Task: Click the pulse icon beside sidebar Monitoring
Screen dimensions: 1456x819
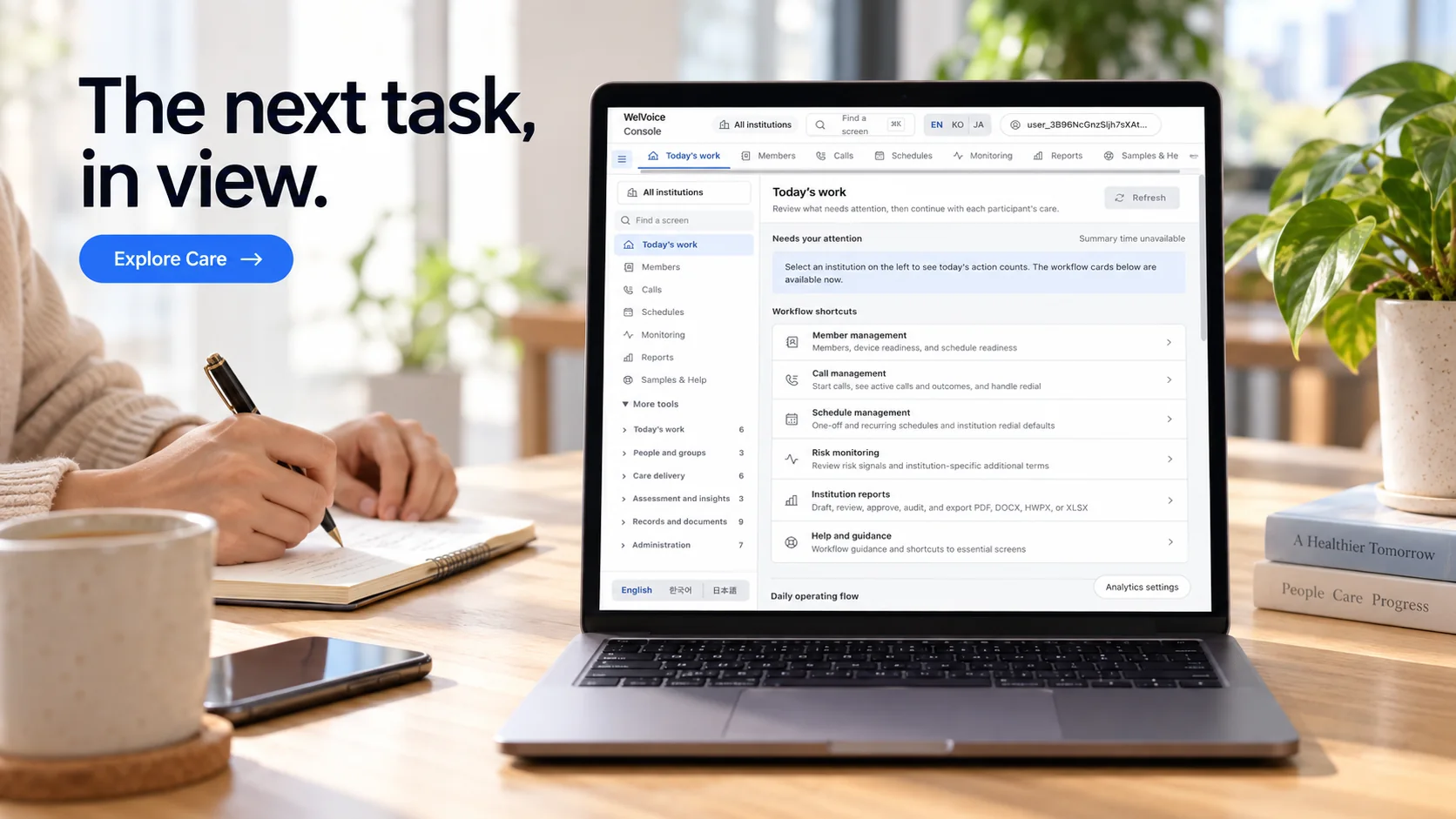Action: 629,335
